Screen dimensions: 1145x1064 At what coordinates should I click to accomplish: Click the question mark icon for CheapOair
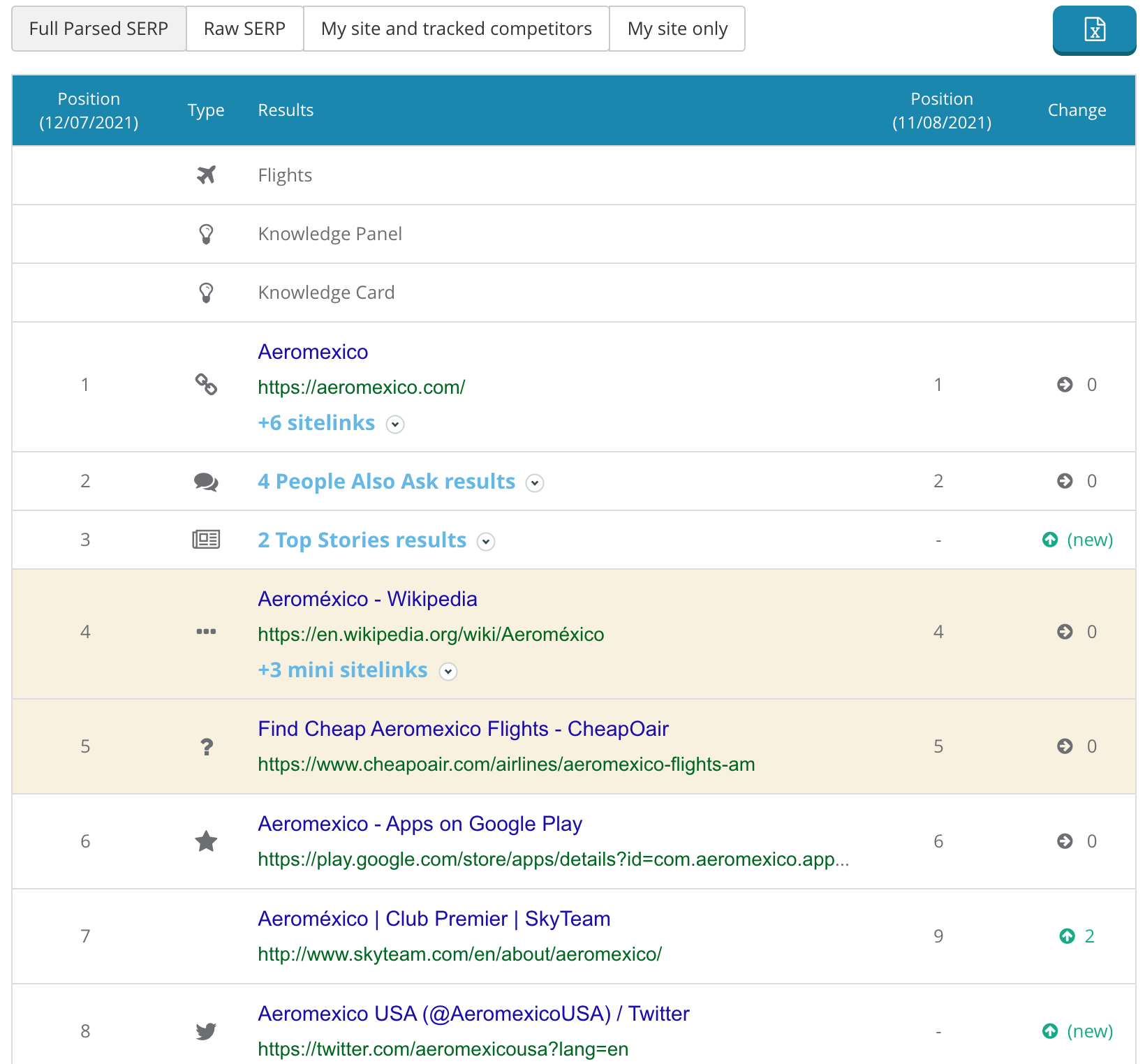point(207,747)
